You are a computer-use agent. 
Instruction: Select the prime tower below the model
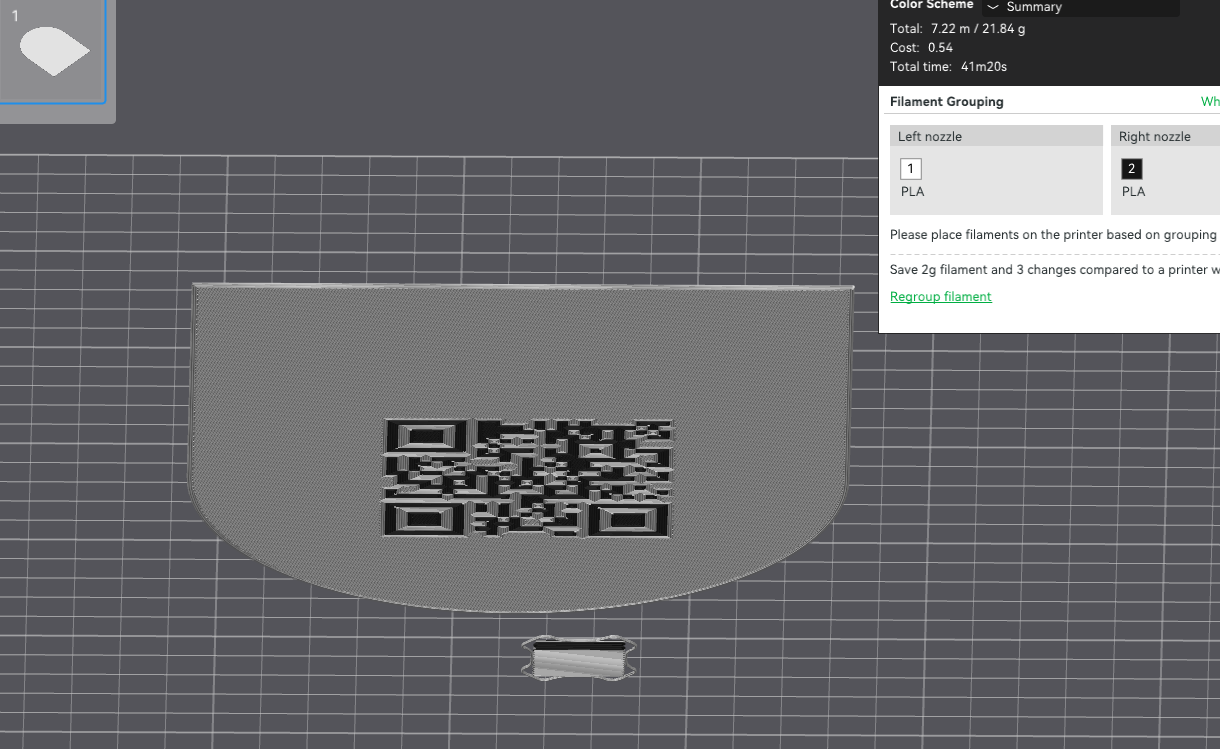(x=579, y=659)
